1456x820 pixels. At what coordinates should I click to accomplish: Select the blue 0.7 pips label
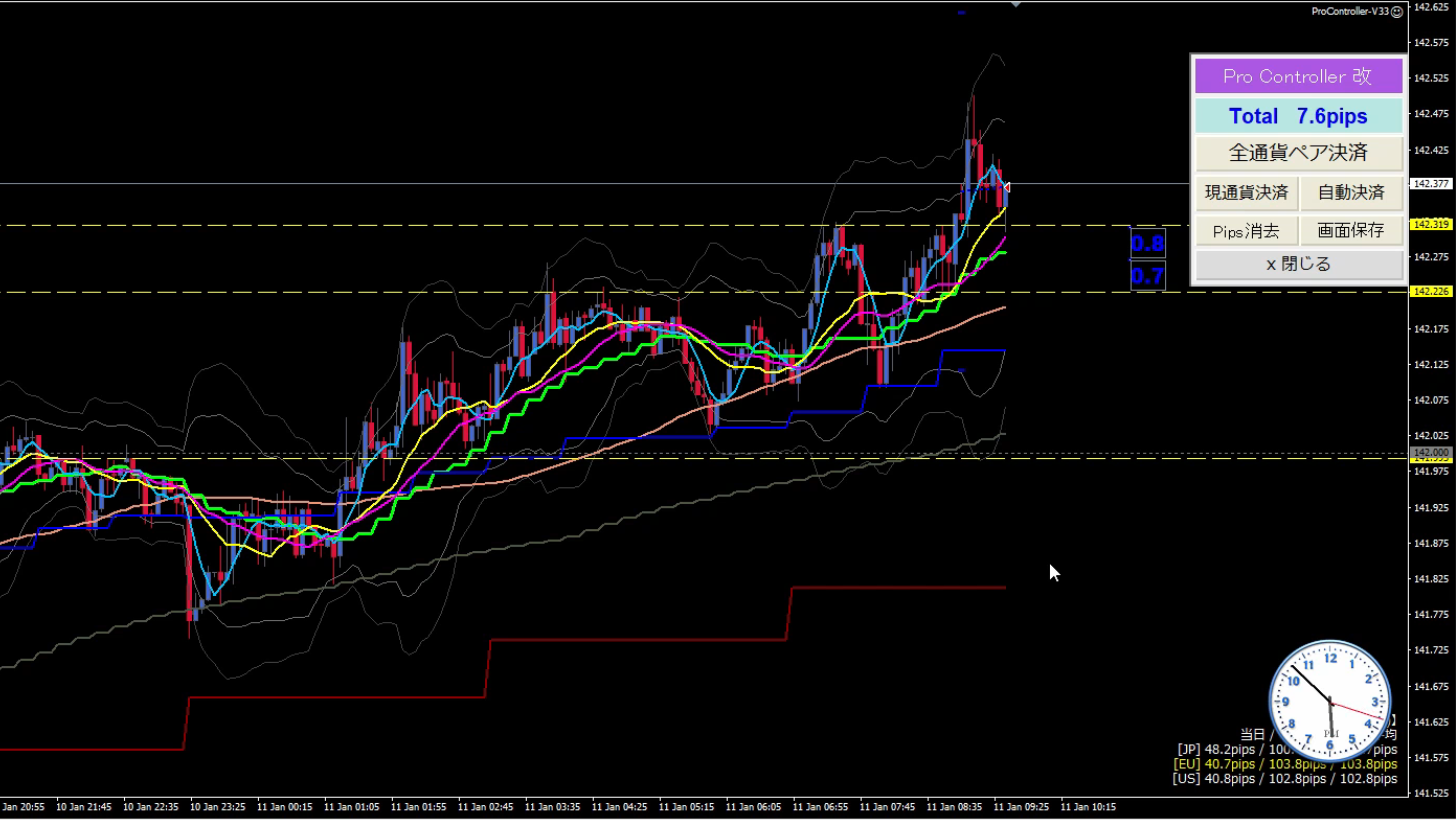tap(1148, 275)
